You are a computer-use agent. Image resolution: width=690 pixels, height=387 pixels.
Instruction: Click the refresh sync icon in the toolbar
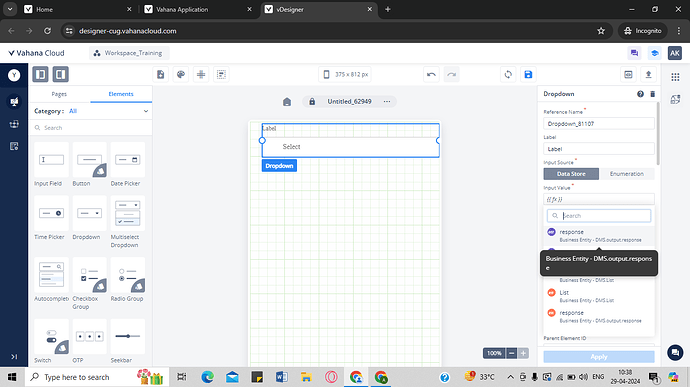click(x=508, y=74)
